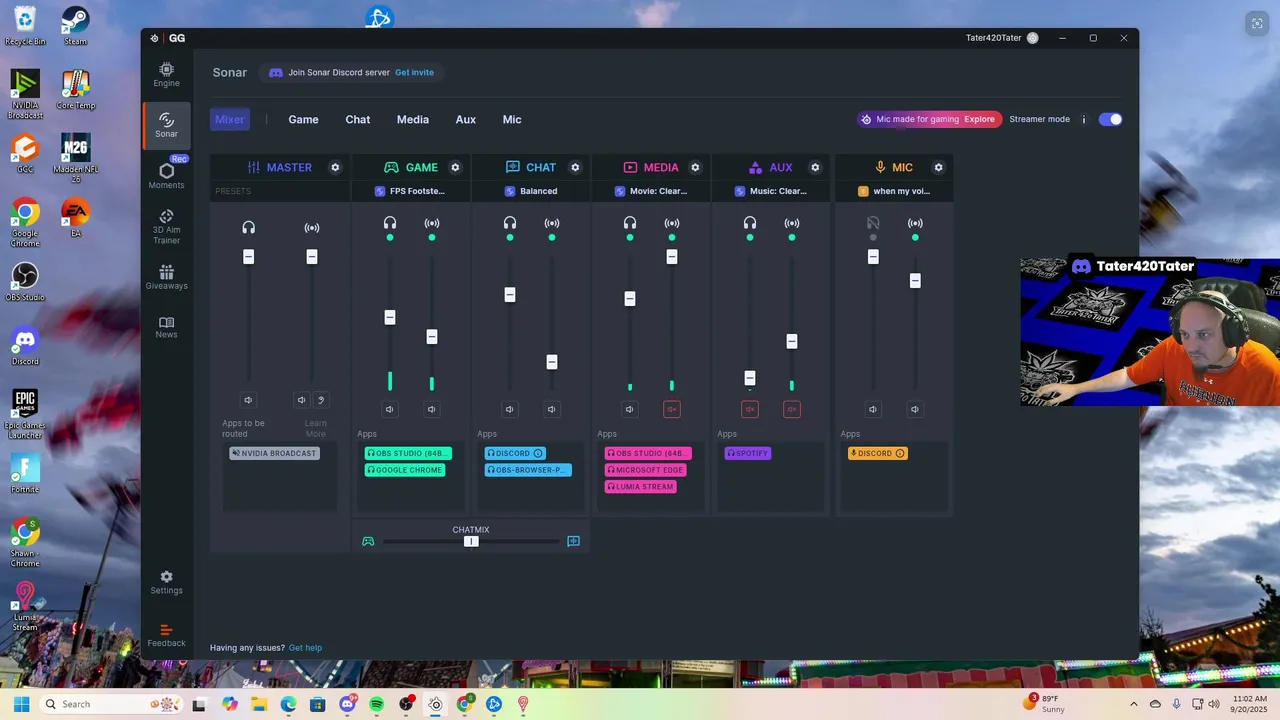The height and width of the screenshot is (720, 1280).
Task: Open Spotify from the taskbar
Action: point(376,704)
